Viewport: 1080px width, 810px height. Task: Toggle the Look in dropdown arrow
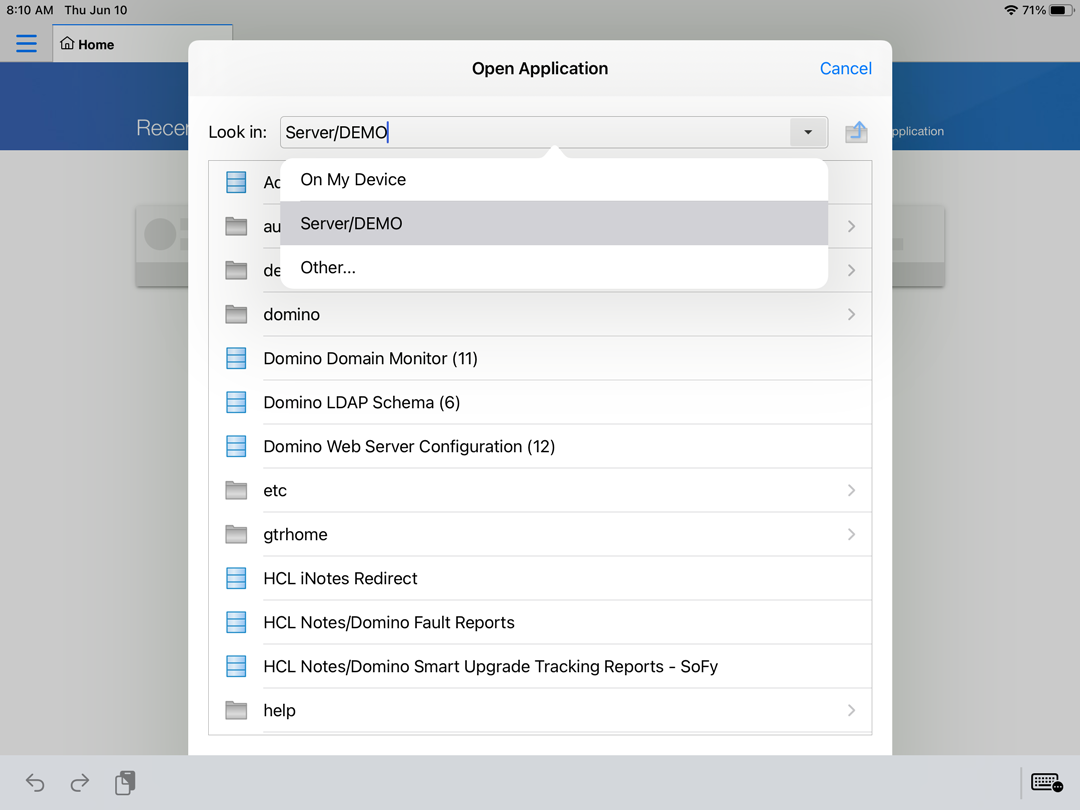coord(808,132)
